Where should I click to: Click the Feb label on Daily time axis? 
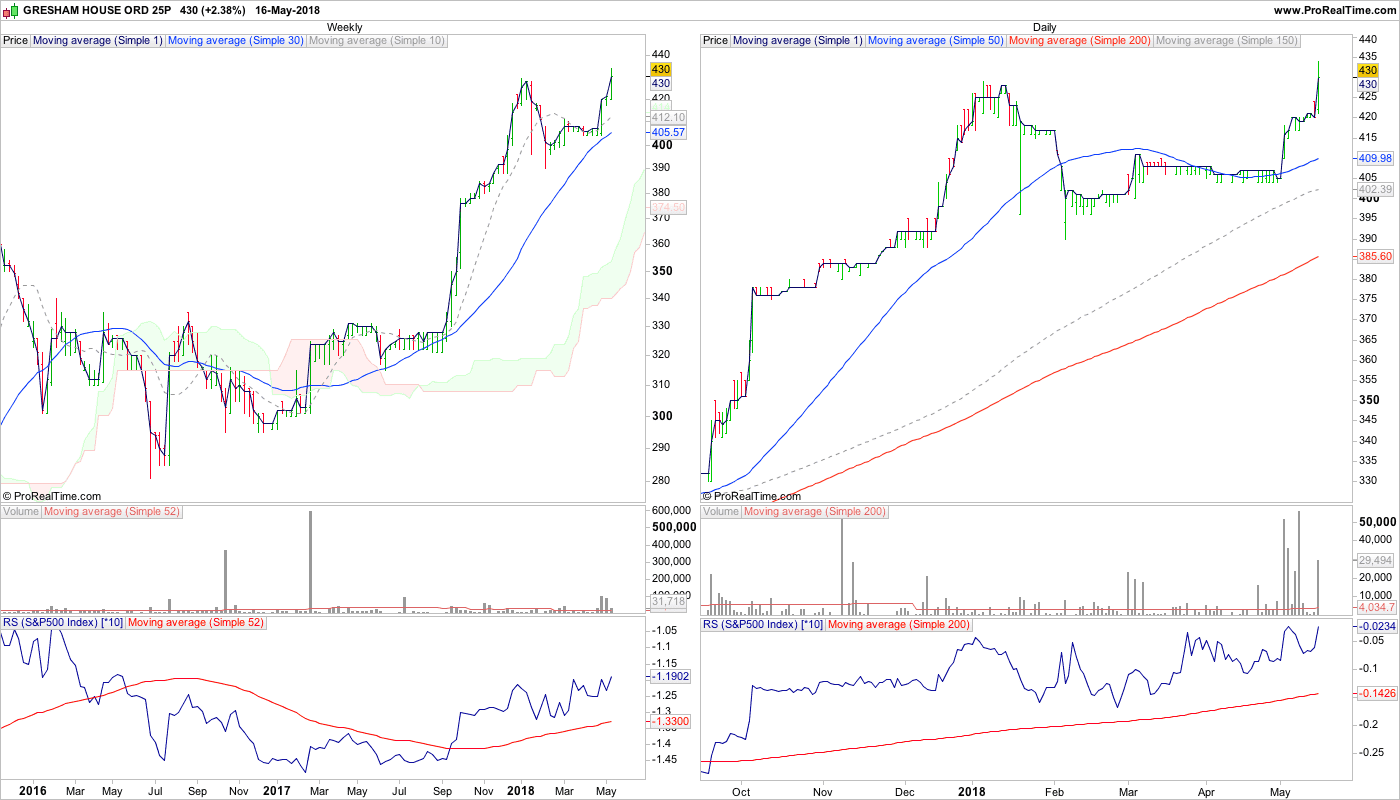(1055, 790)
